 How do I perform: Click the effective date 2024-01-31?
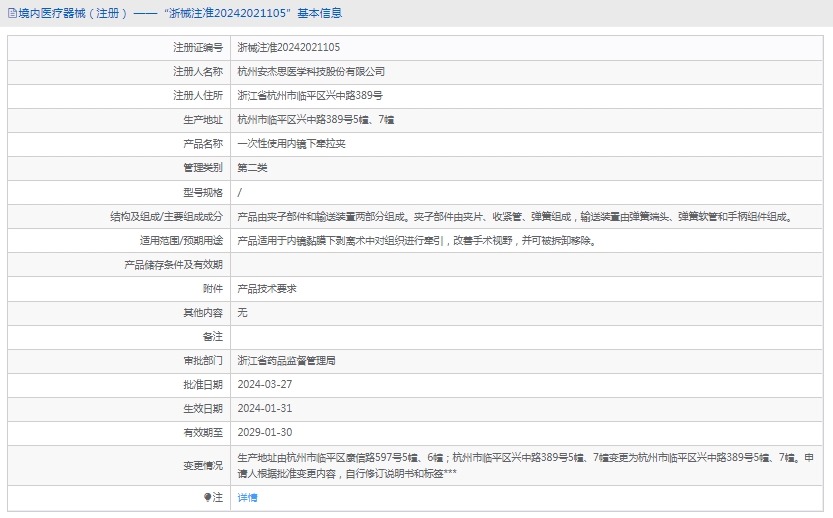tap(265, 408)
